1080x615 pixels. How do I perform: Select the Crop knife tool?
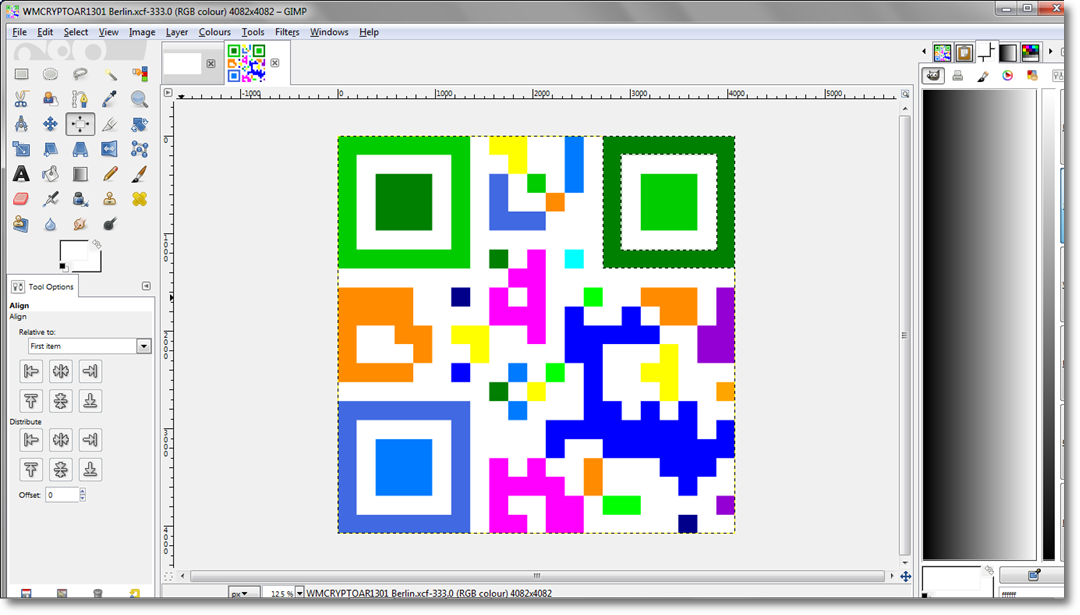point(110,124)
